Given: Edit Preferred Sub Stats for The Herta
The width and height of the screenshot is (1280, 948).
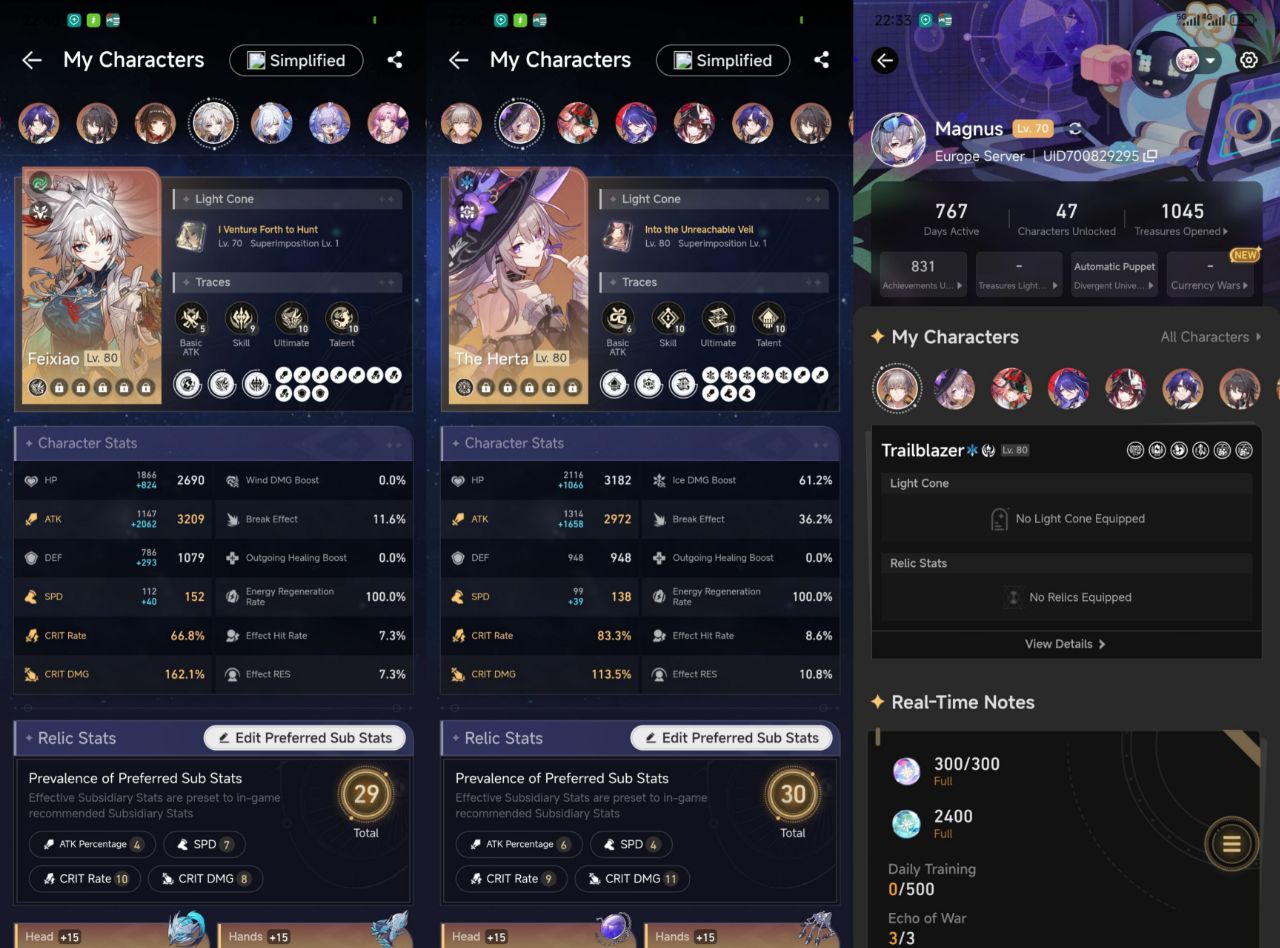Looking at the screenshot, I should tap(734, 738).
